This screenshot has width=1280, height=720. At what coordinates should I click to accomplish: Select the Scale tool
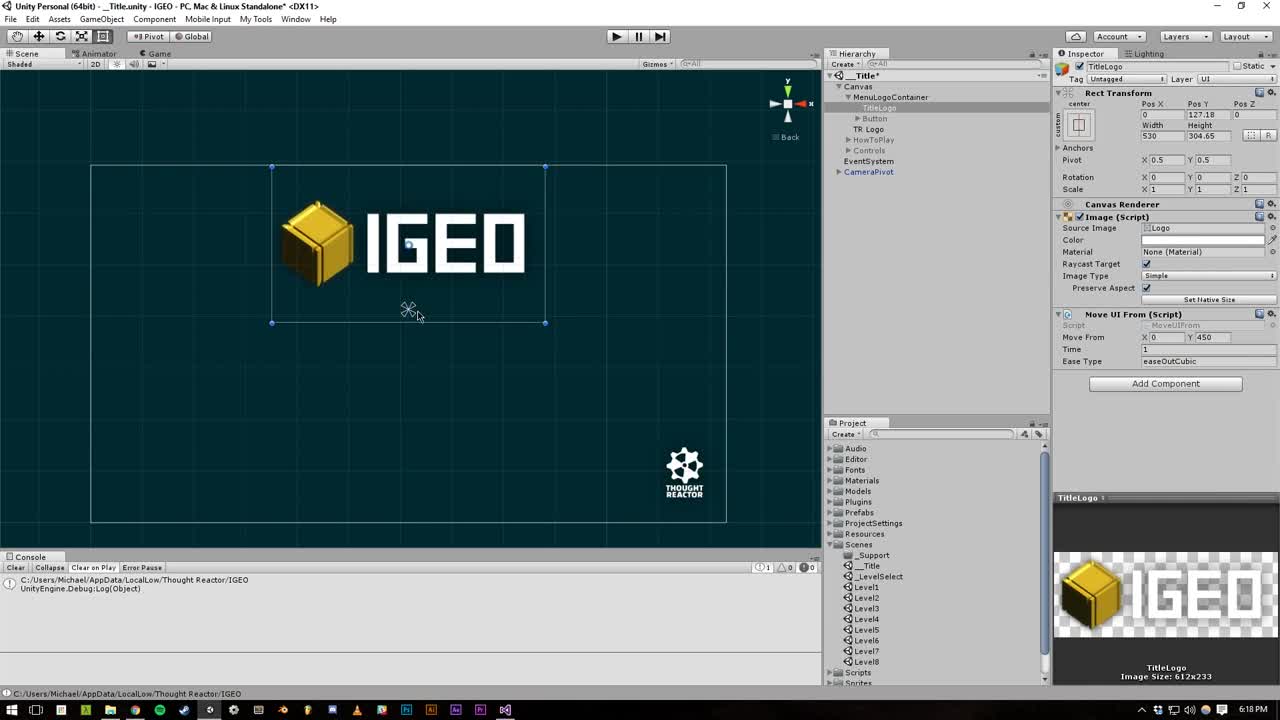click(x=81, y=36)
